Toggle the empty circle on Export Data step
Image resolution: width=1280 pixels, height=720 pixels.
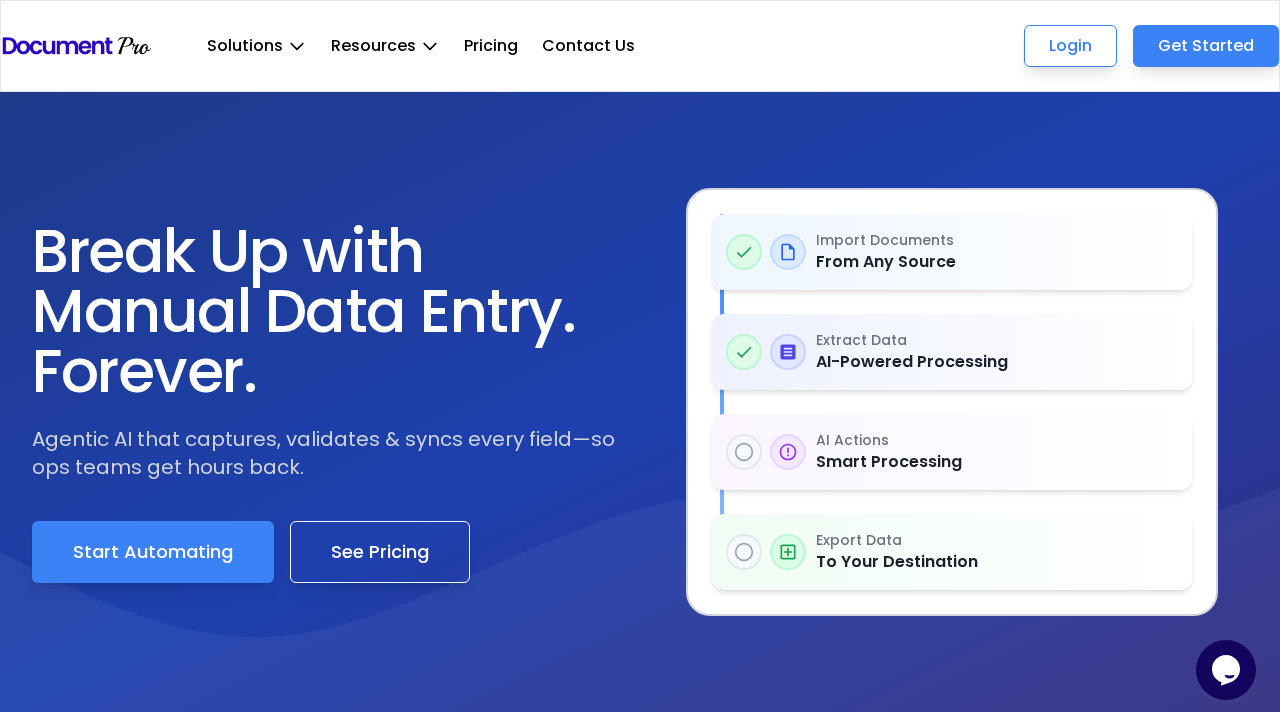click(x=743, y=552)
